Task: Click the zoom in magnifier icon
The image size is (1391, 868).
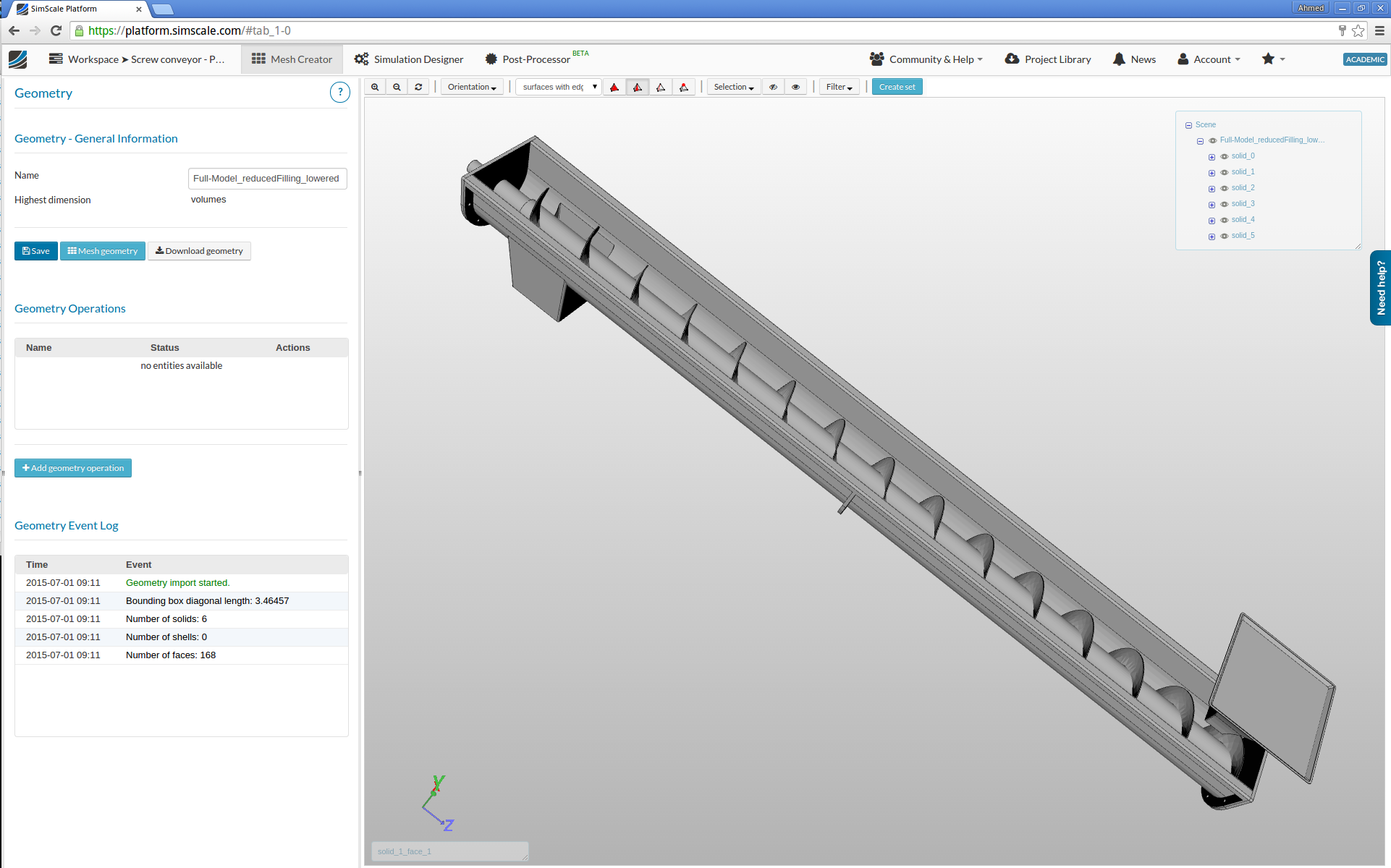Action: (x=375, y=87)
